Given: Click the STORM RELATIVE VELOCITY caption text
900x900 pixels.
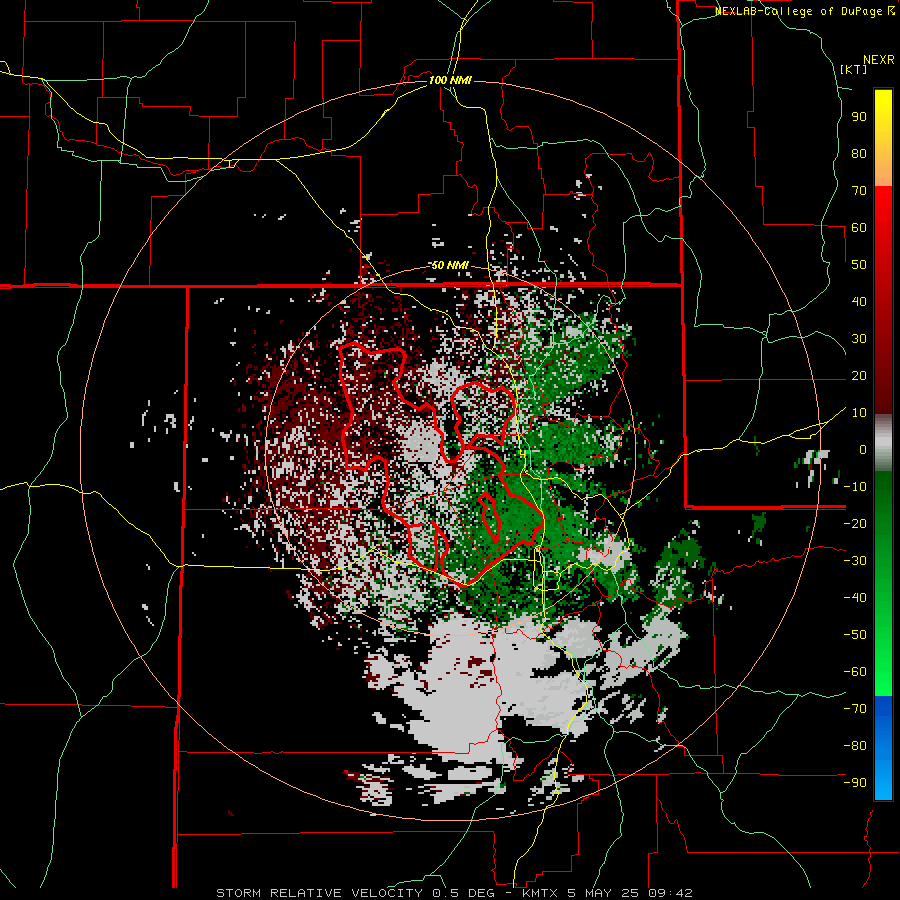Looking at the screenshot, I should click(x=319, y=893).
